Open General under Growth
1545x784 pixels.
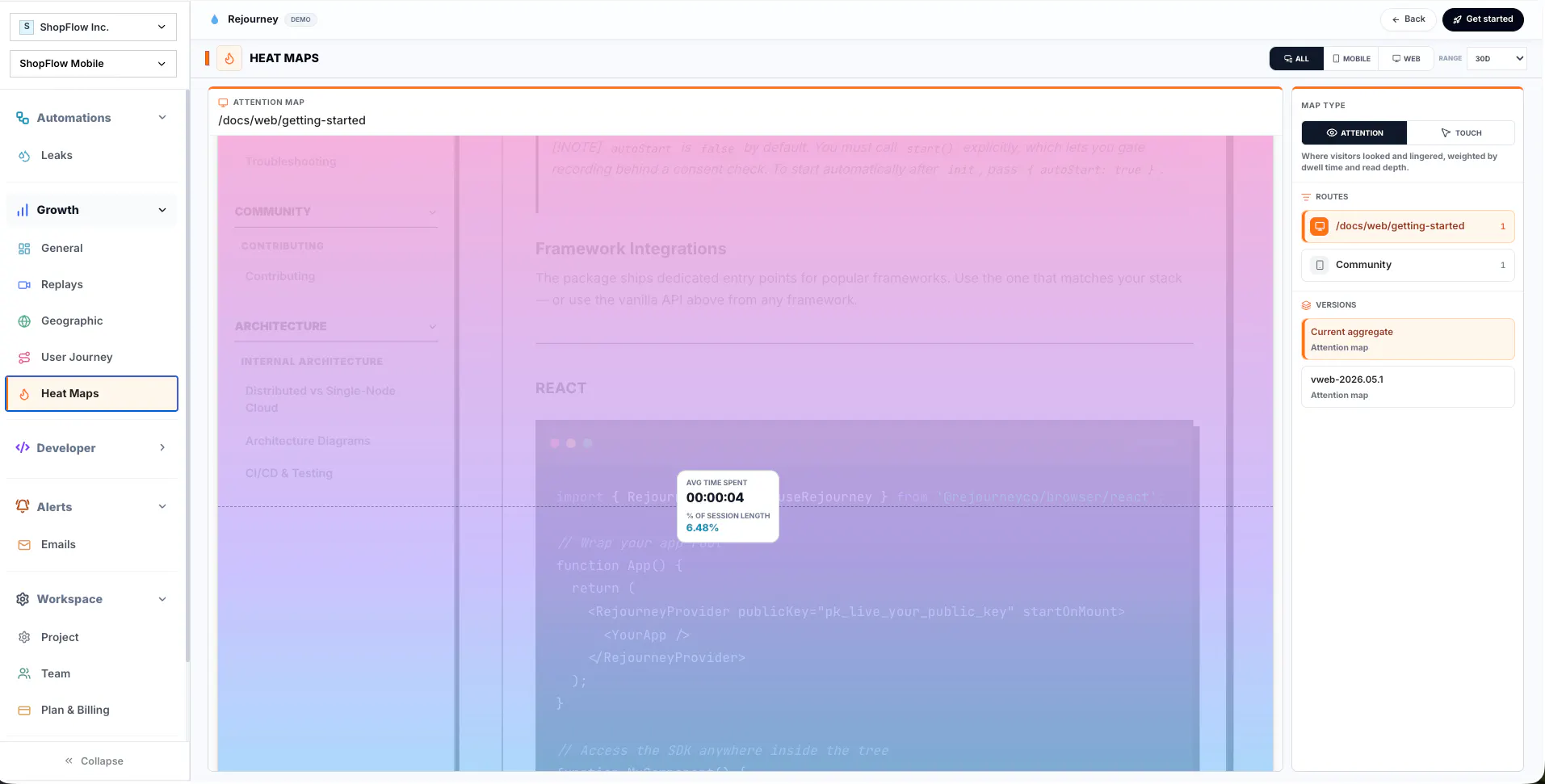click(92, 249)
